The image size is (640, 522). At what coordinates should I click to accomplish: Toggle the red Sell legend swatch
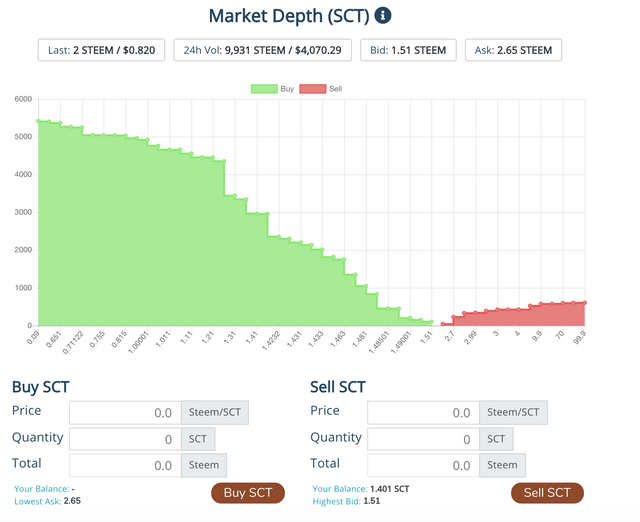click(313, 89)
